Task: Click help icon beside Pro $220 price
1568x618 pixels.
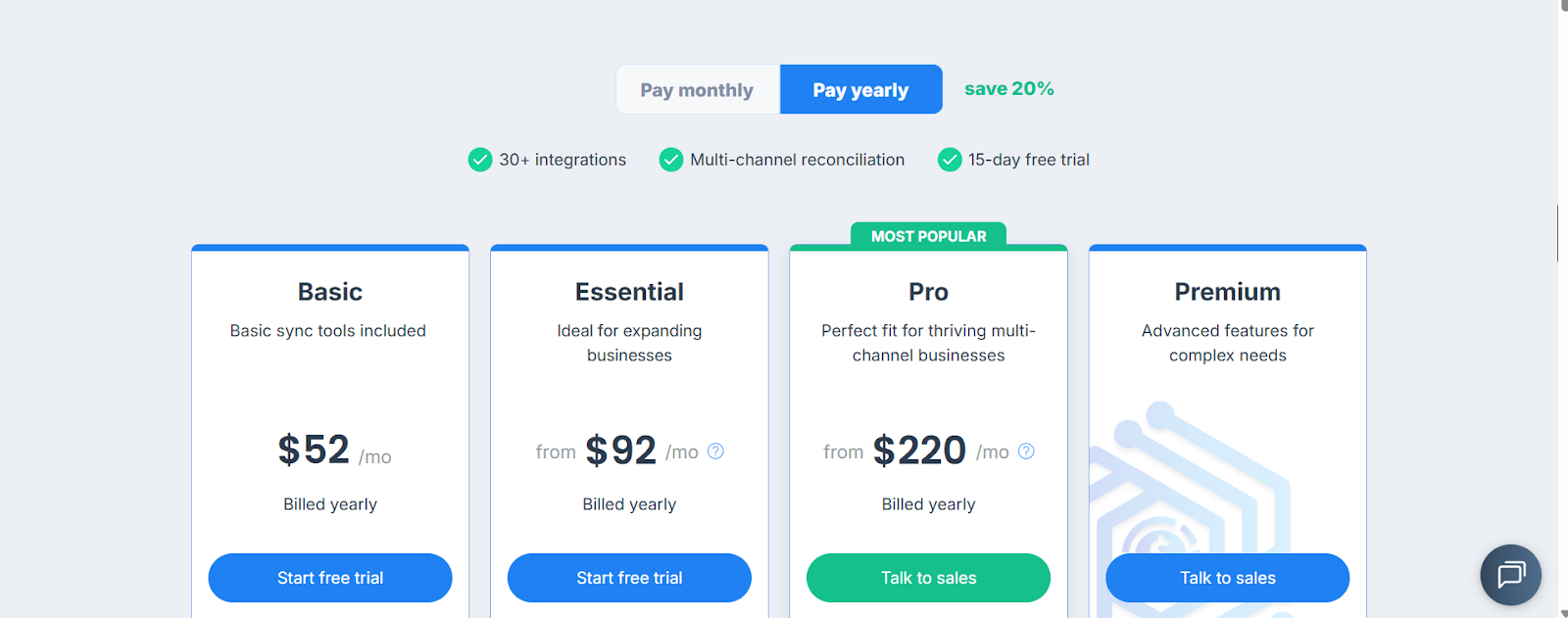Action: (x=1026, y=452)
